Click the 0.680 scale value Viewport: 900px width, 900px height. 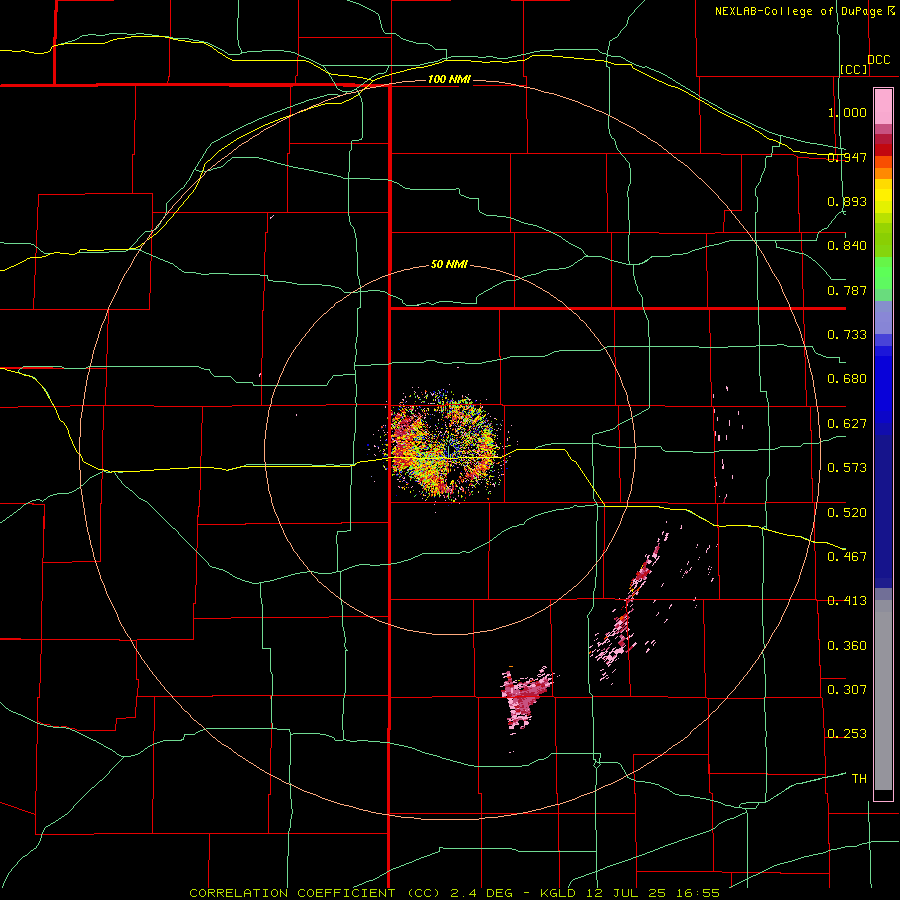coord(847,379)
